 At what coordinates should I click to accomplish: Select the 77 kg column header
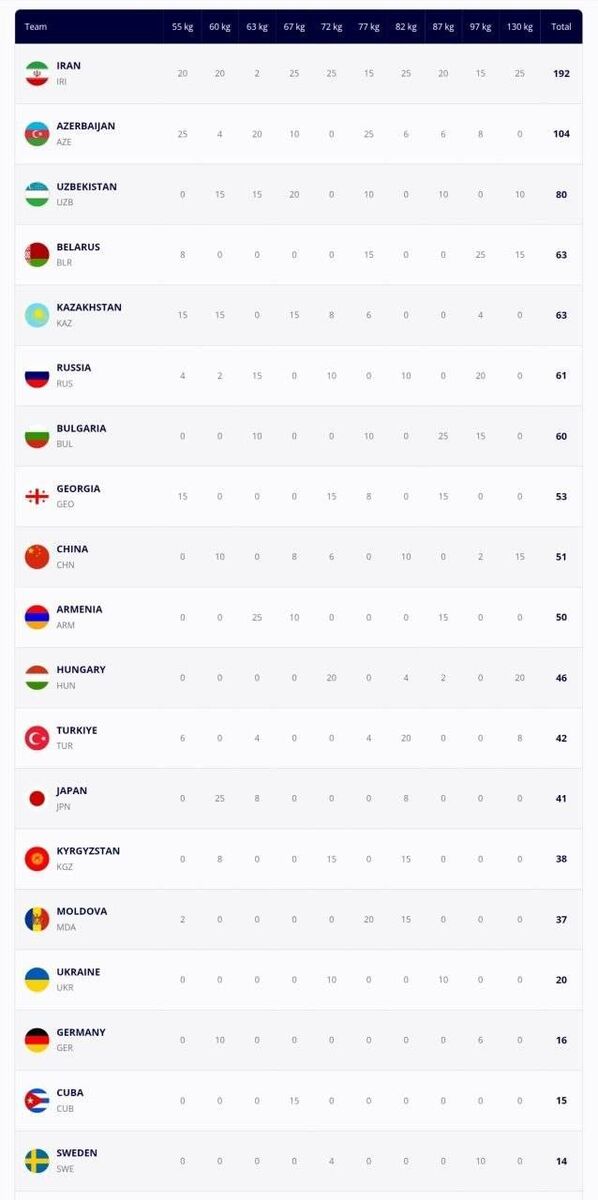369,27
